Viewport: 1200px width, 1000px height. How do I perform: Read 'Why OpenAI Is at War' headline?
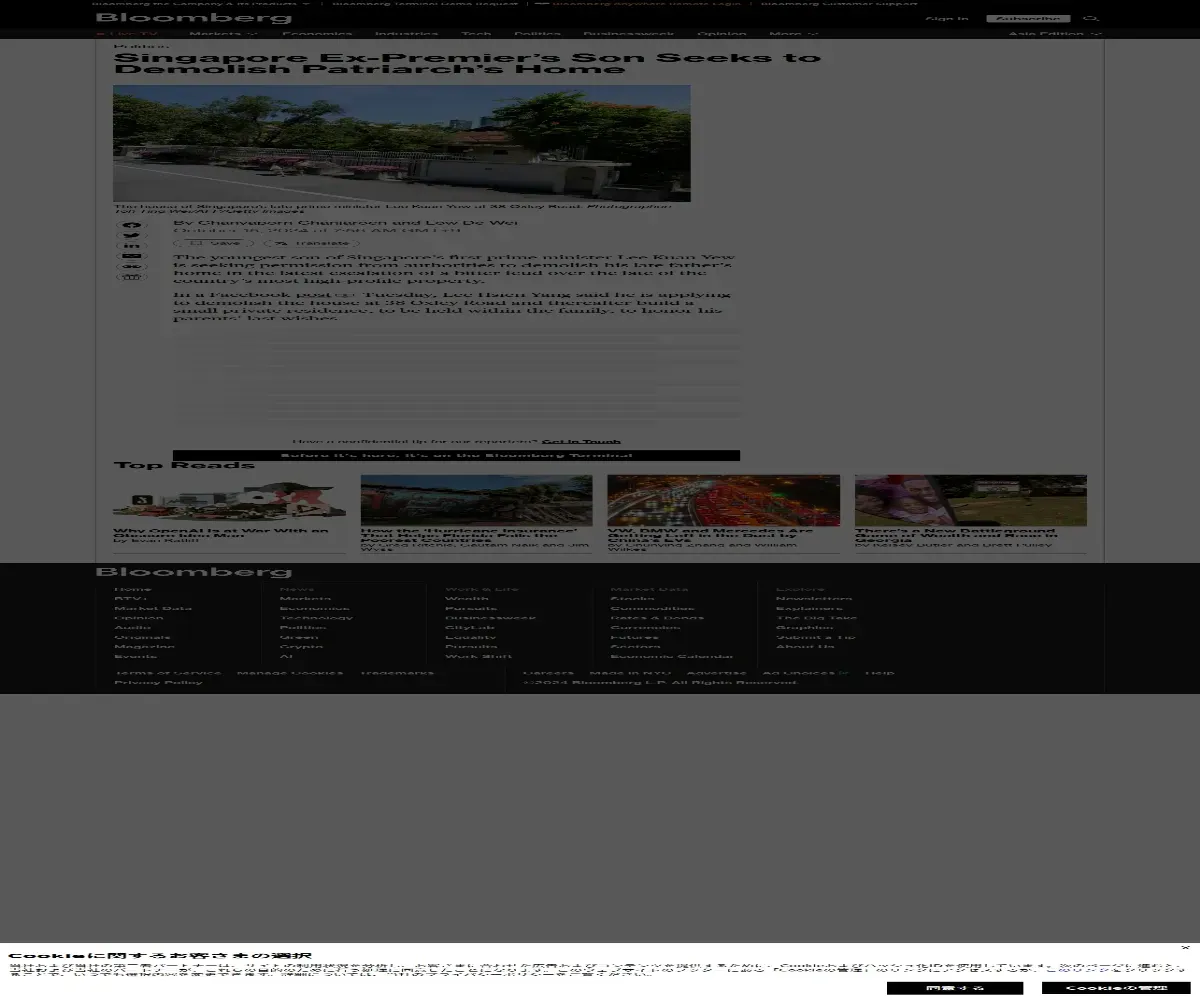[221, 533]
